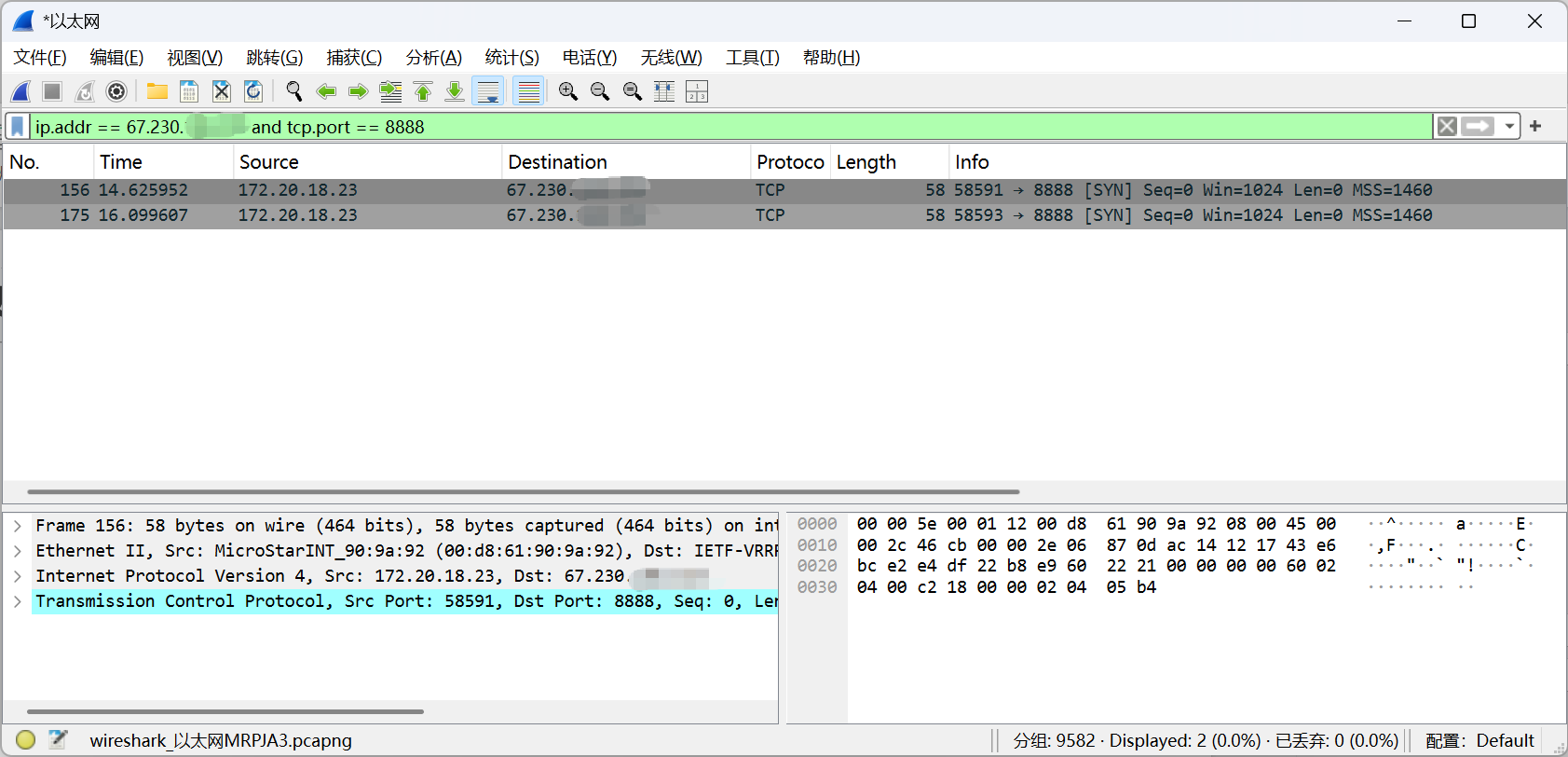Viewport: 1568px width, 757px height.
Task: Zoom in on the packet list text
Action: tap(567, 91)
